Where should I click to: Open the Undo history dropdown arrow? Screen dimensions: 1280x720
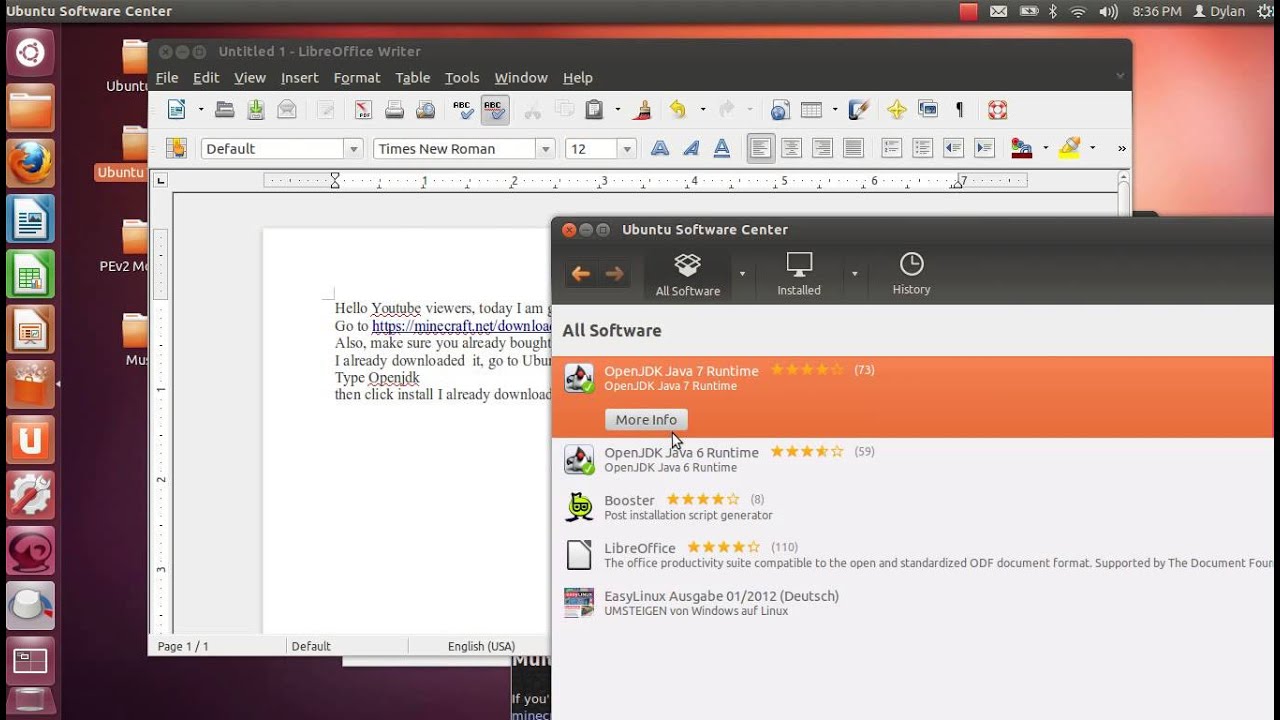702,110
